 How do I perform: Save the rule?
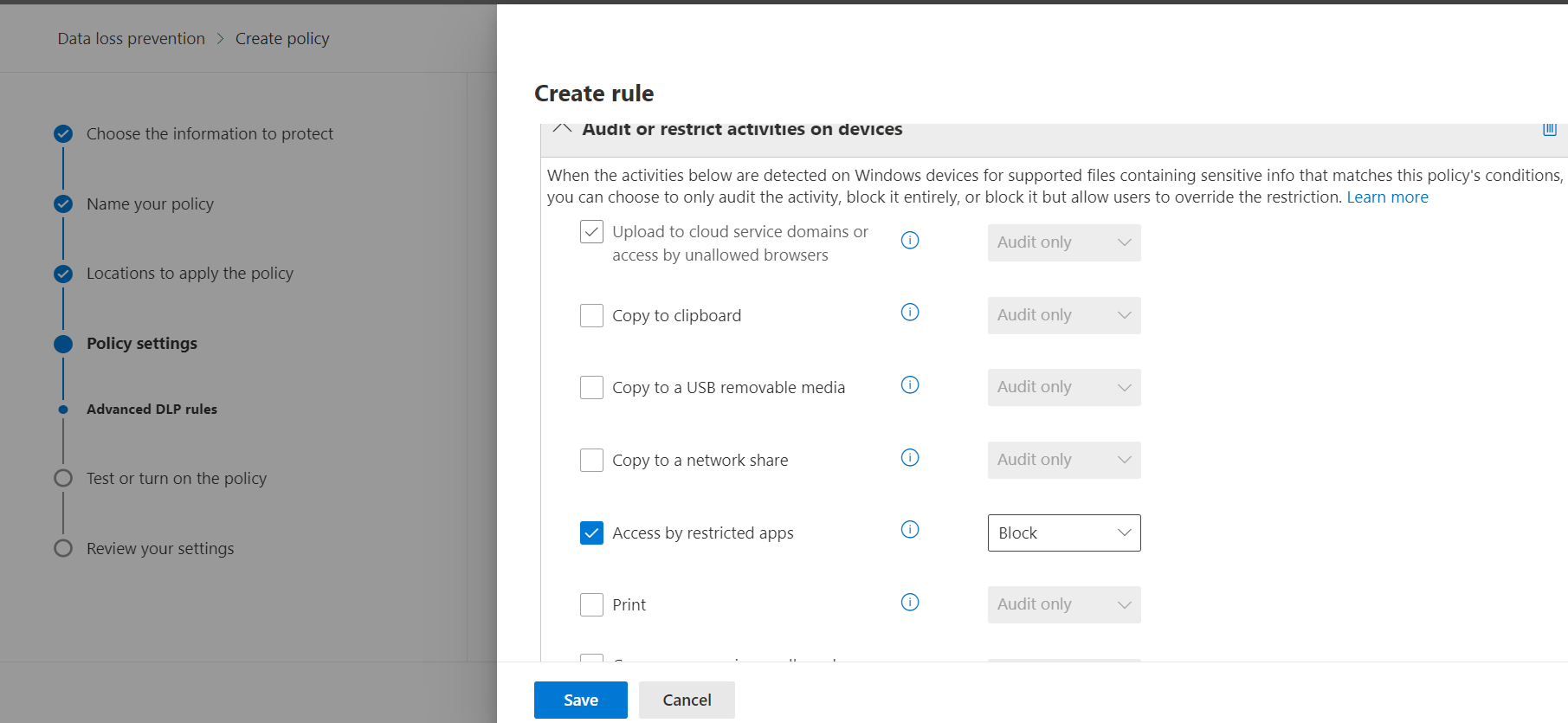coord(581,700)
